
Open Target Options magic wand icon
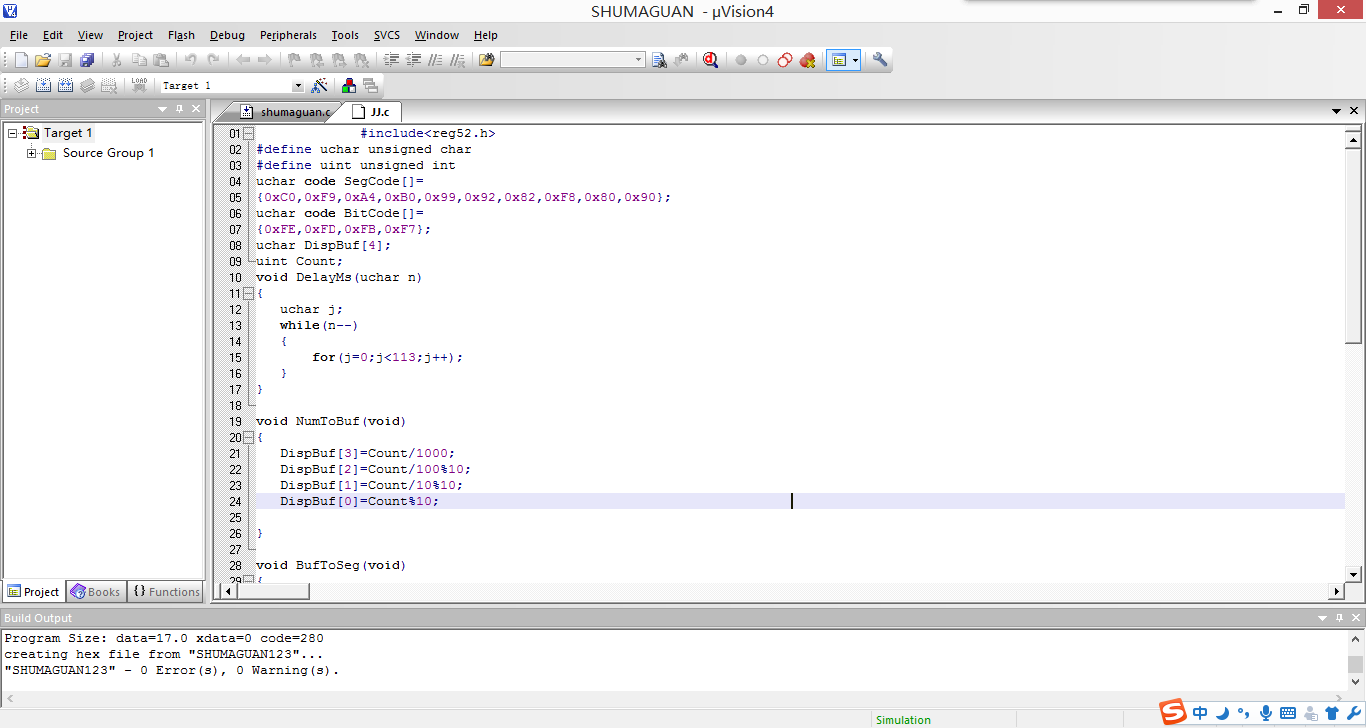tap(319, 86)
